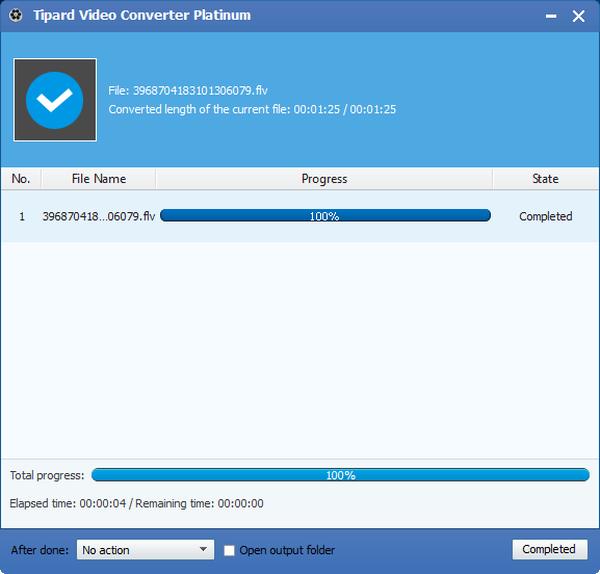The width and height of the screenshot is (600, 574).
Task: Click the File Name column header
Action: (99, 179)
